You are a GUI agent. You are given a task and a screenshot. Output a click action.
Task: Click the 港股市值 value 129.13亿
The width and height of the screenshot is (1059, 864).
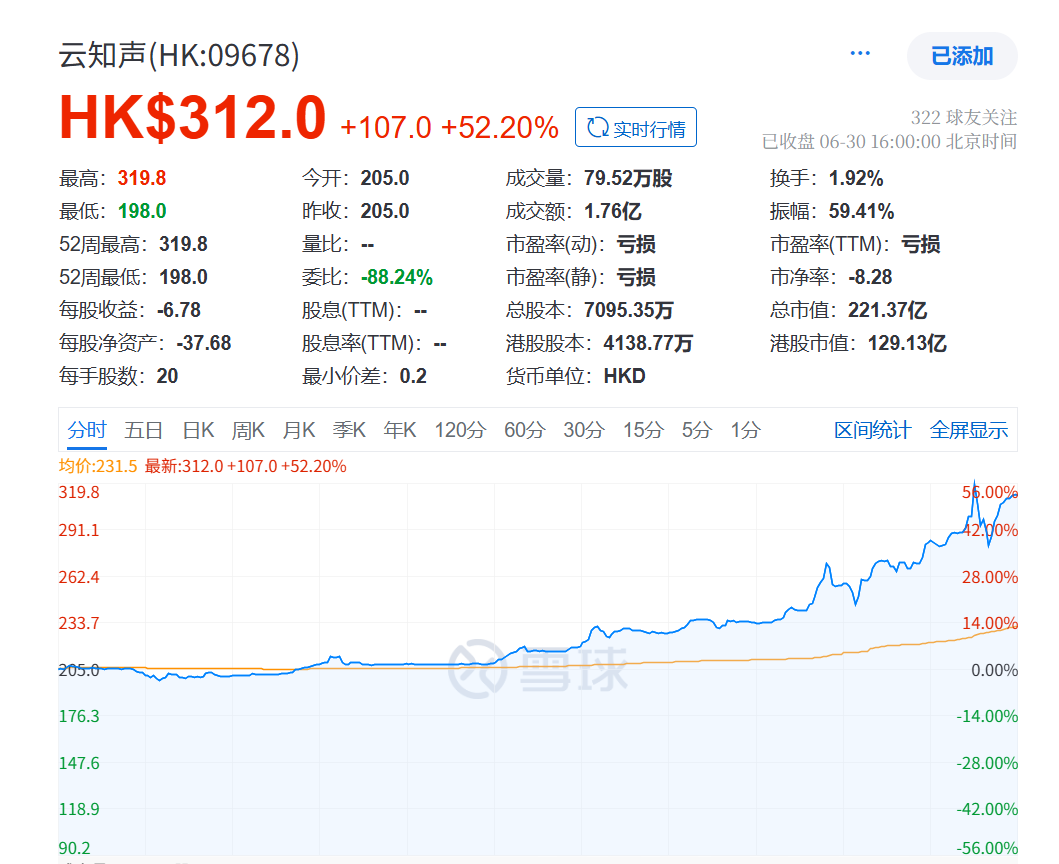coord(907,343)
